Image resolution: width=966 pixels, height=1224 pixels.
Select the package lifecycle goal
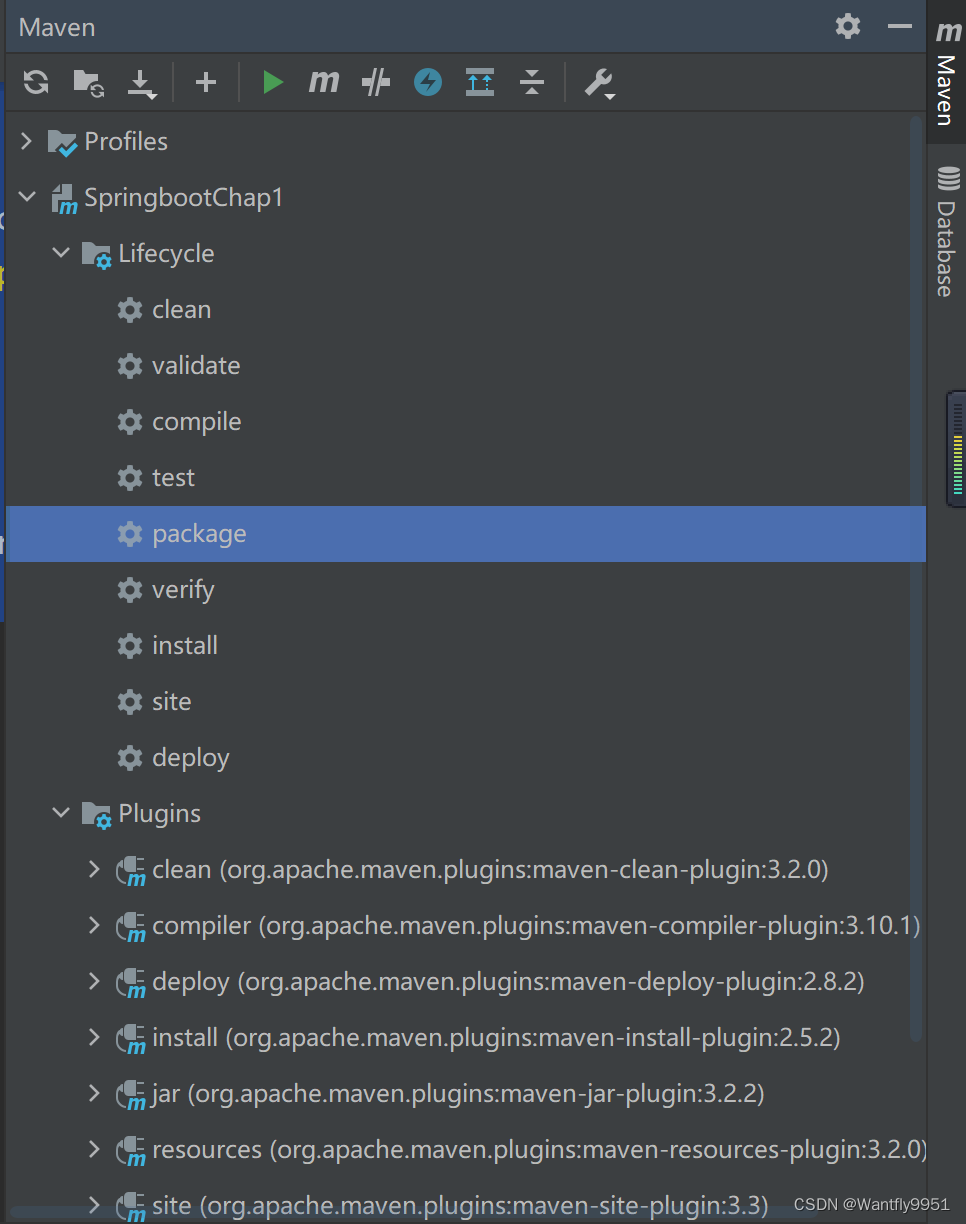pos(466,533)
